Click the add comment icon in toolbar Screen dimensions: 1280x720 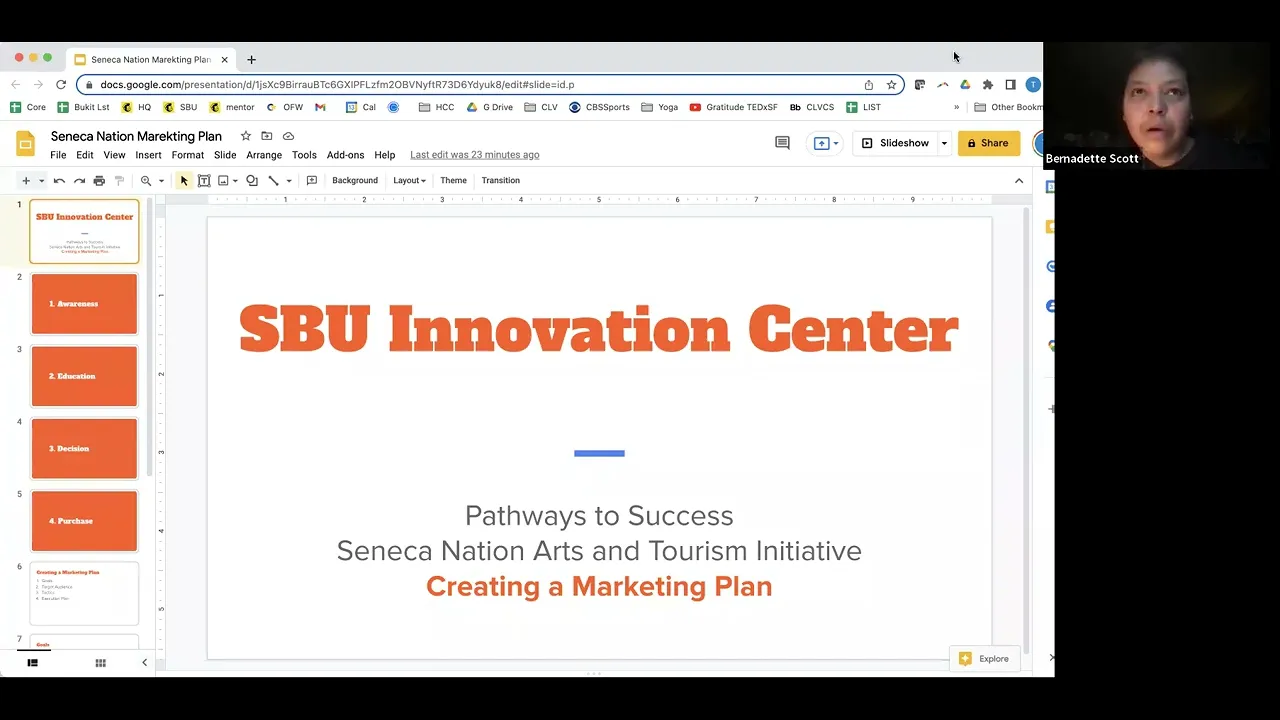(312, 181)
